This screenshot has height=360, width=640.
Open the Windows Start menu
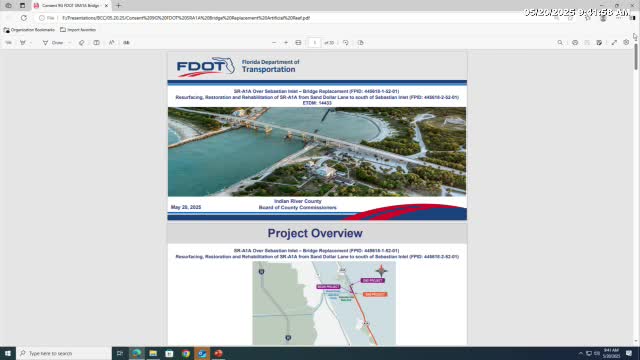coord(8,353)
